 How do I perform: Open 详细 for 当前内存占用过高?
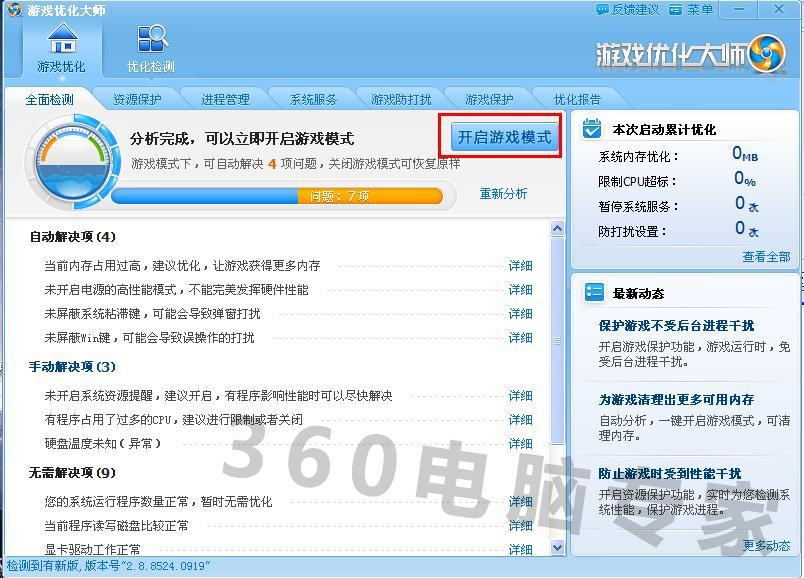tap(520, 266)
